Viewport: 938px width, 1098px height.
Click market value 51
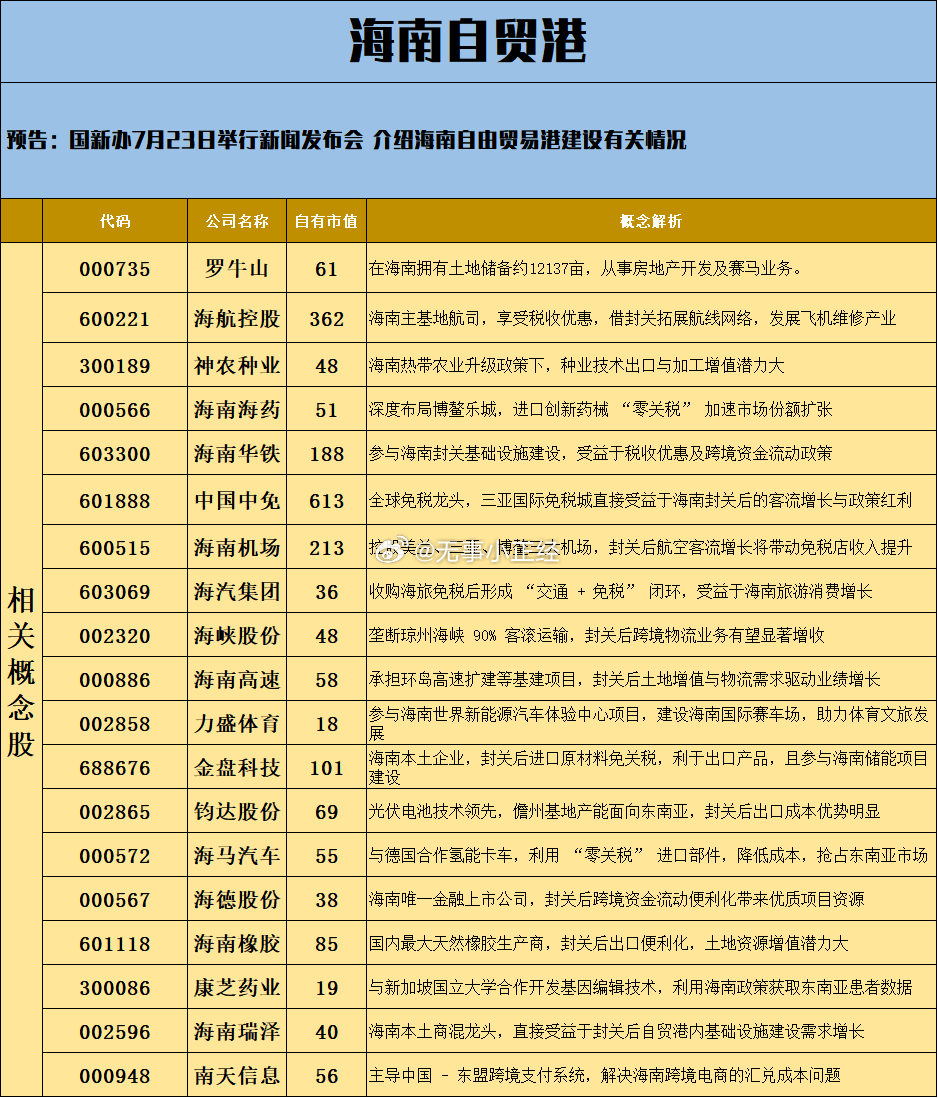tap(326, 410)
